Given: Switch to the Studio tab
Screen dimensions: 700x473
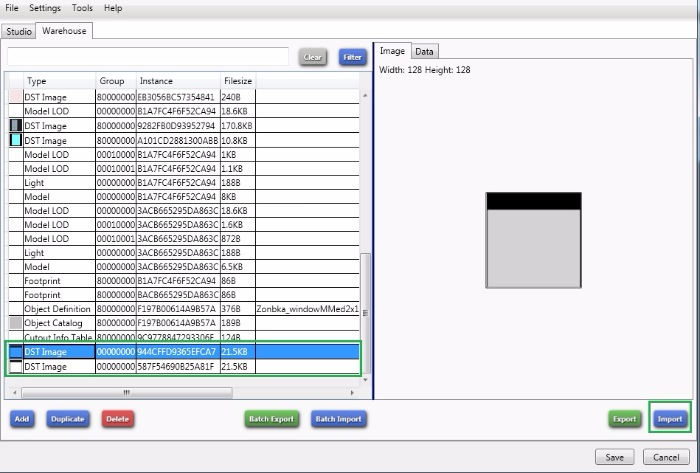Looking at the screenshot, I should point(18,31).
